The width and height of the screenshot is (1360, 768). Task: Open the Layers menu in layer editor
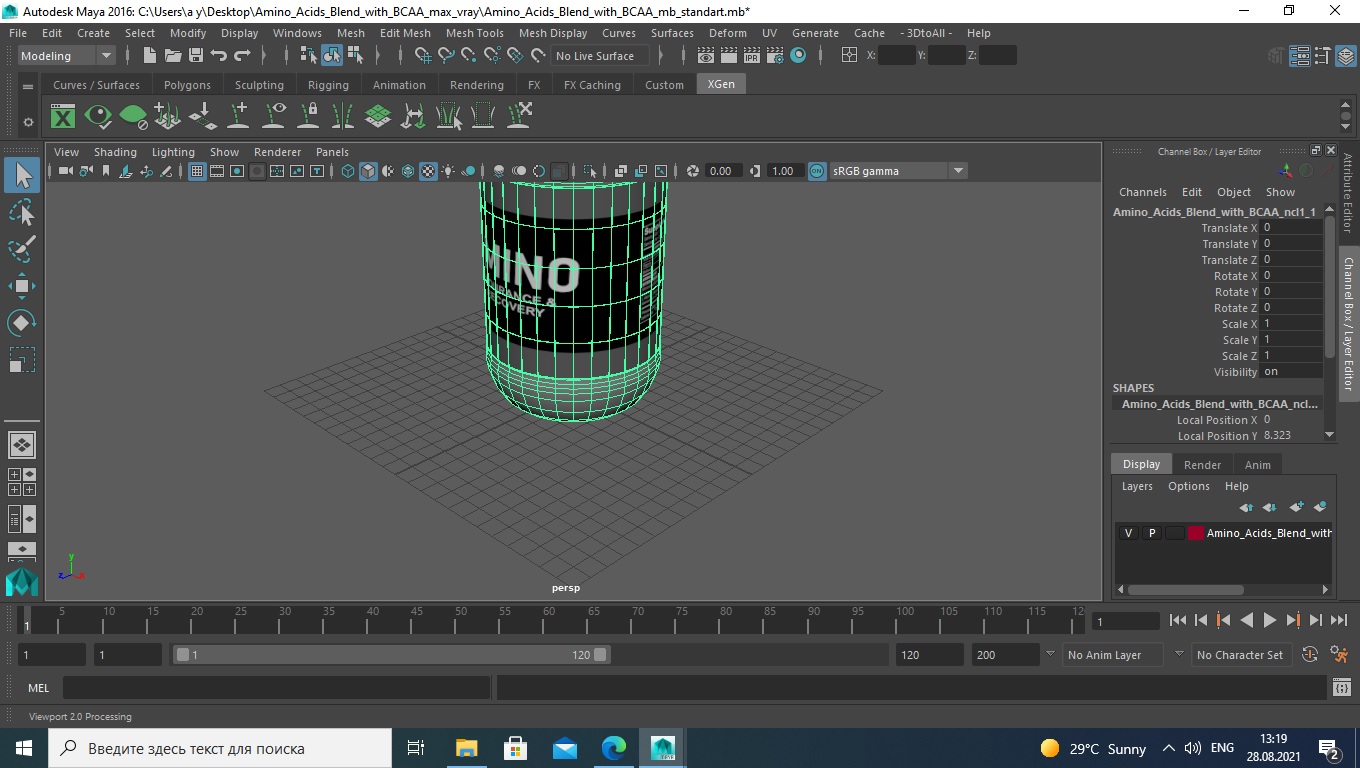coord(1137,486)
